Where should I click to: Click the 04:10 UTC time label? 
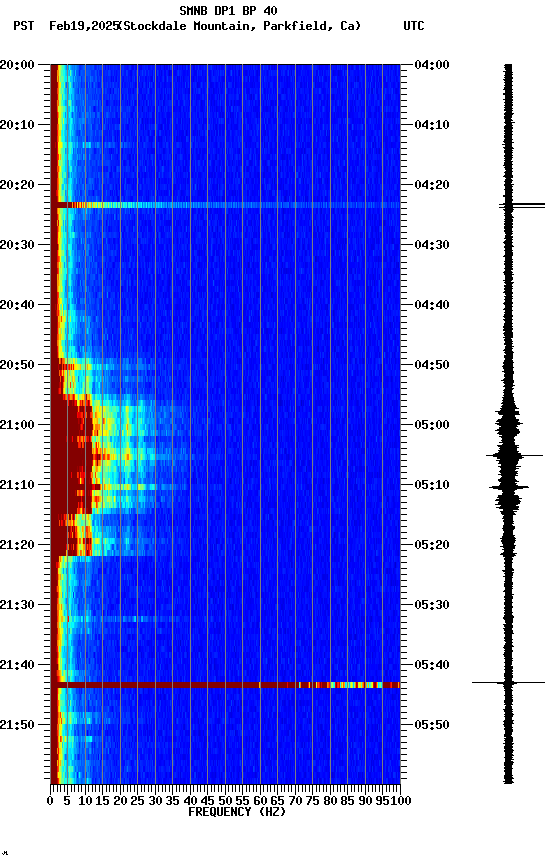432,125
